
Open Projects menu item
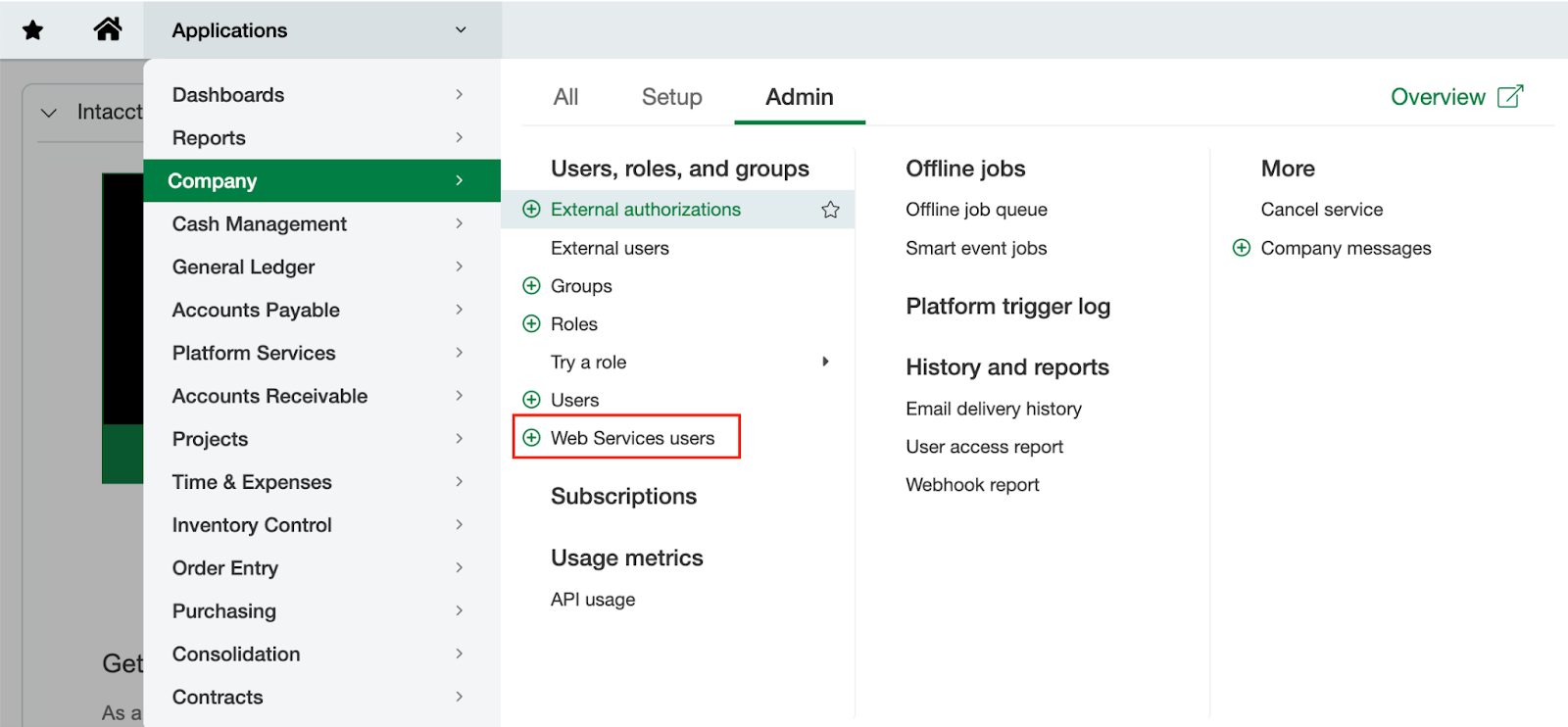tap(322, 439)
